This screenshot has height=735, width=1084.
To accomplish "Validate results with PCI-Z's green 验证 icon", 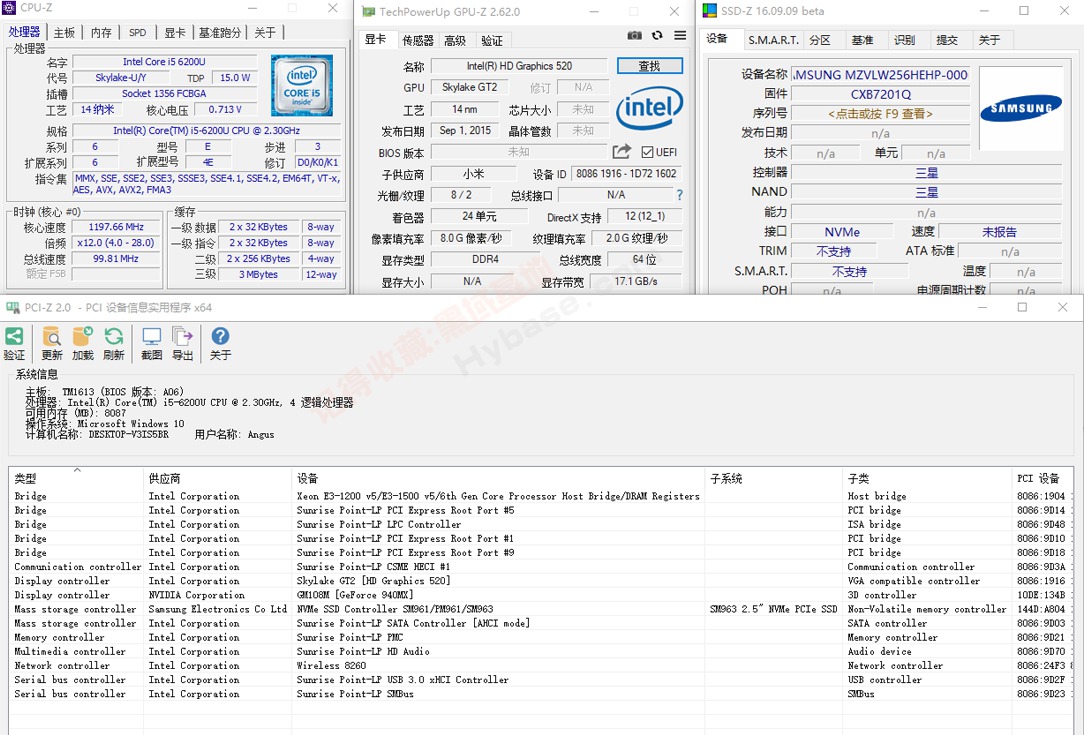I will tap(15, 338).
